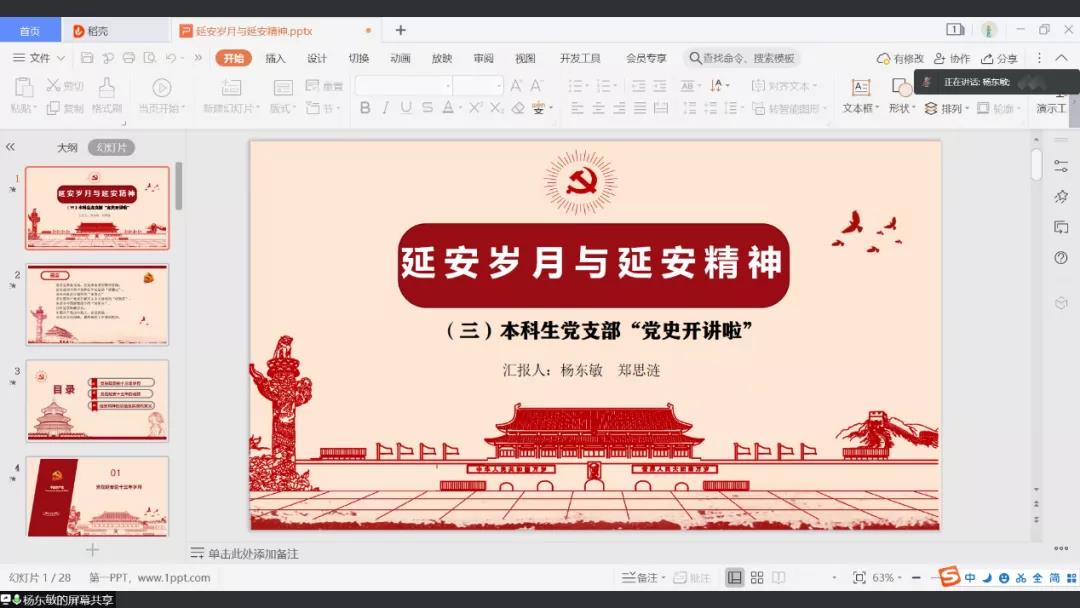Open the 插入 ribbon tab
Viewport: 1080px width, 608px height.
click(x=275, y=58)
